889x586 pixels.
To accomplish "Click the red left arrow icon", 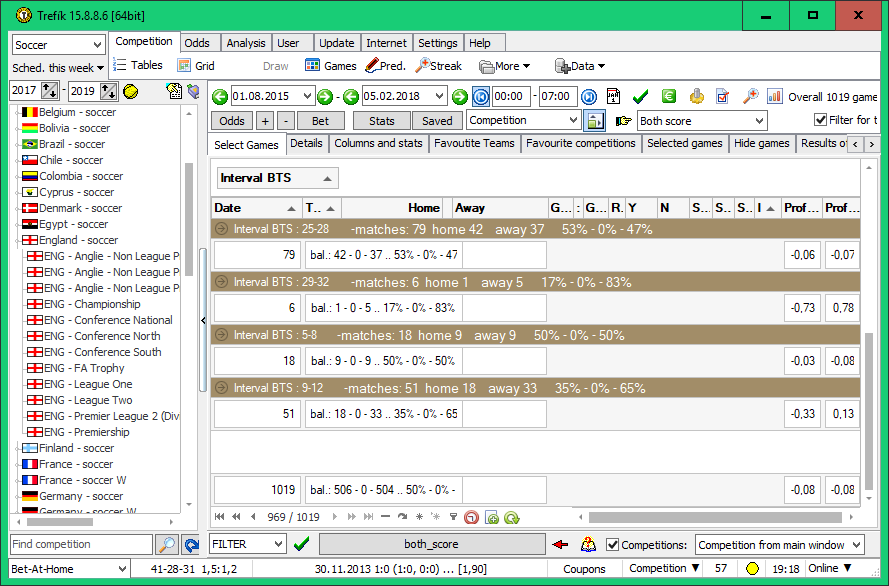I will pos(560,545).
